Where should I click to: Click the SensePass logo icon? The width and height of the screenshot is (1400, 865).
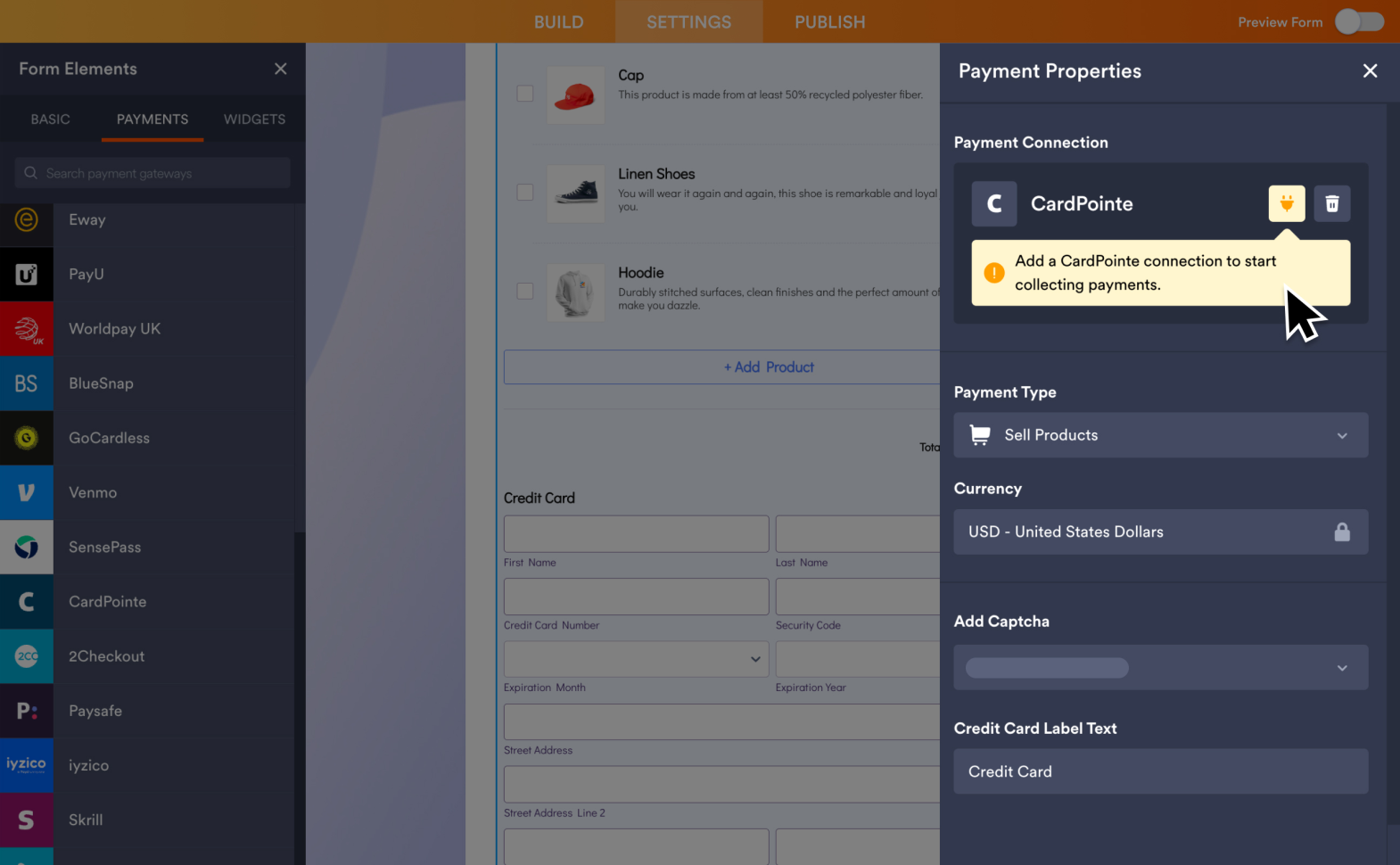tap(27, 547)
